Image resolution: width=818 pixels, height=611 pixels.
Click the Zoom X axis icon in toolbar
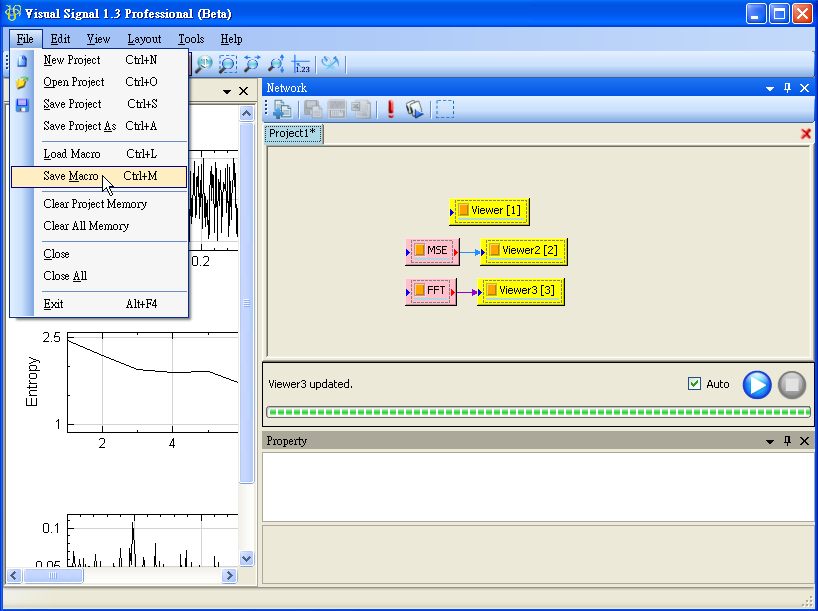[252, 64]
